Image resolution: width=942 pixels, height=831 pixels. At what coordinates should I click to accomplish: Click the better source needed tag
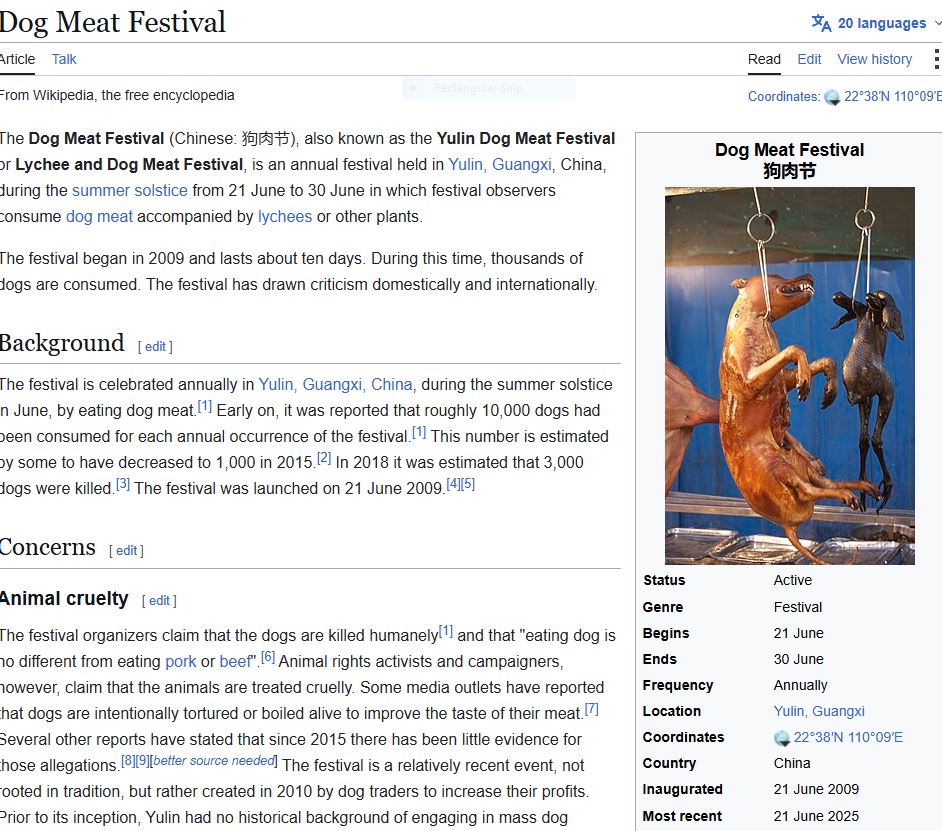214,760
